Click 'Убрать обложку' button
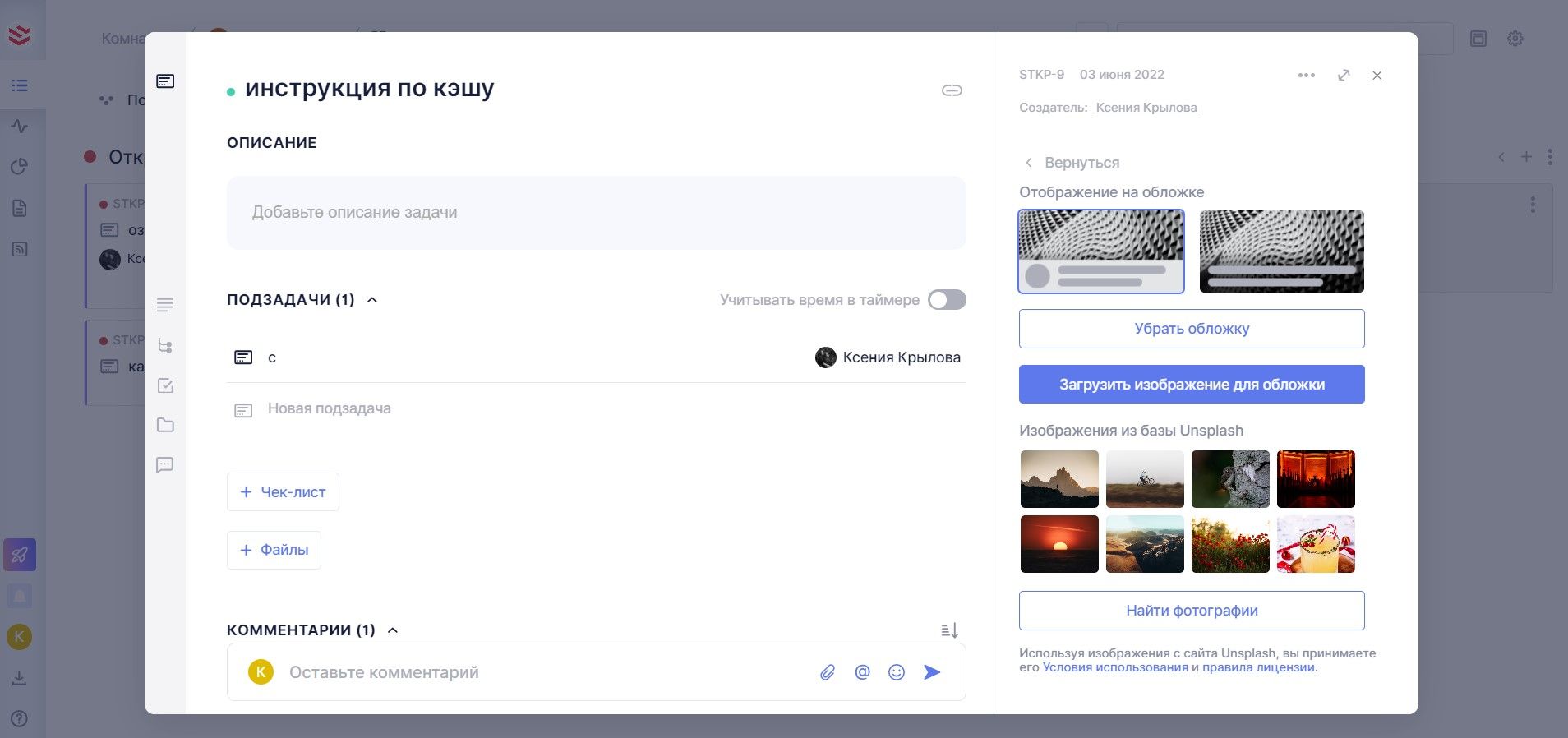 point(1192,329)
